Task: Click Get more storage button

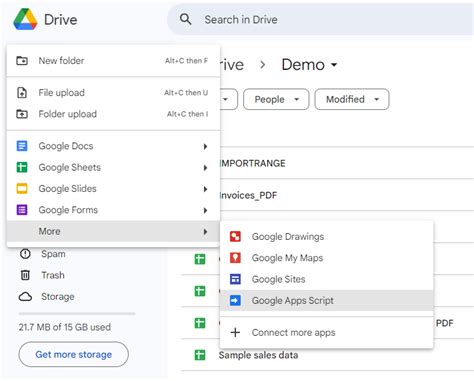Action: [74, 354]
